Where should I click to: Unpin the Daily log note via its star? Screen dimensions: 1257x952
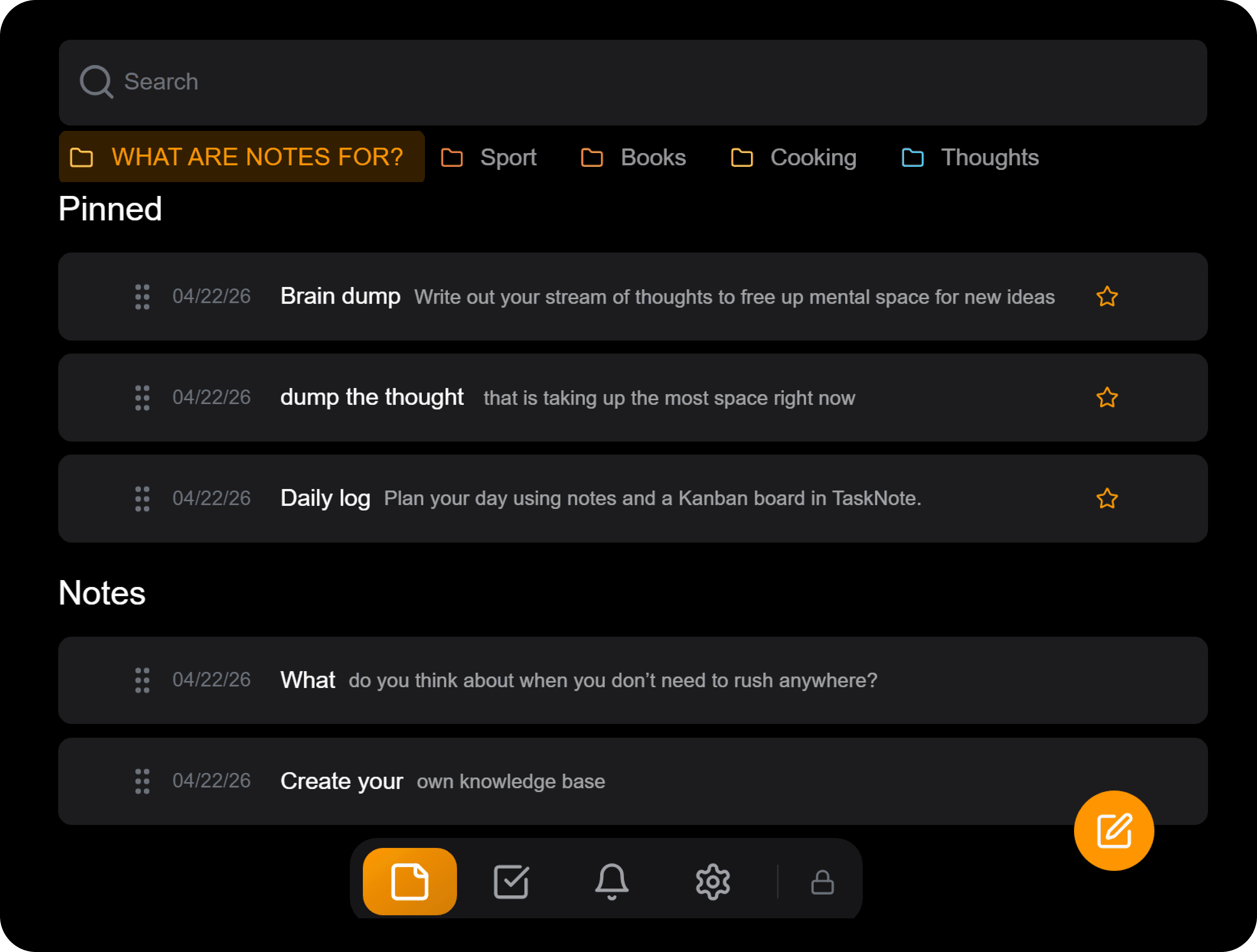(1107, 498)
